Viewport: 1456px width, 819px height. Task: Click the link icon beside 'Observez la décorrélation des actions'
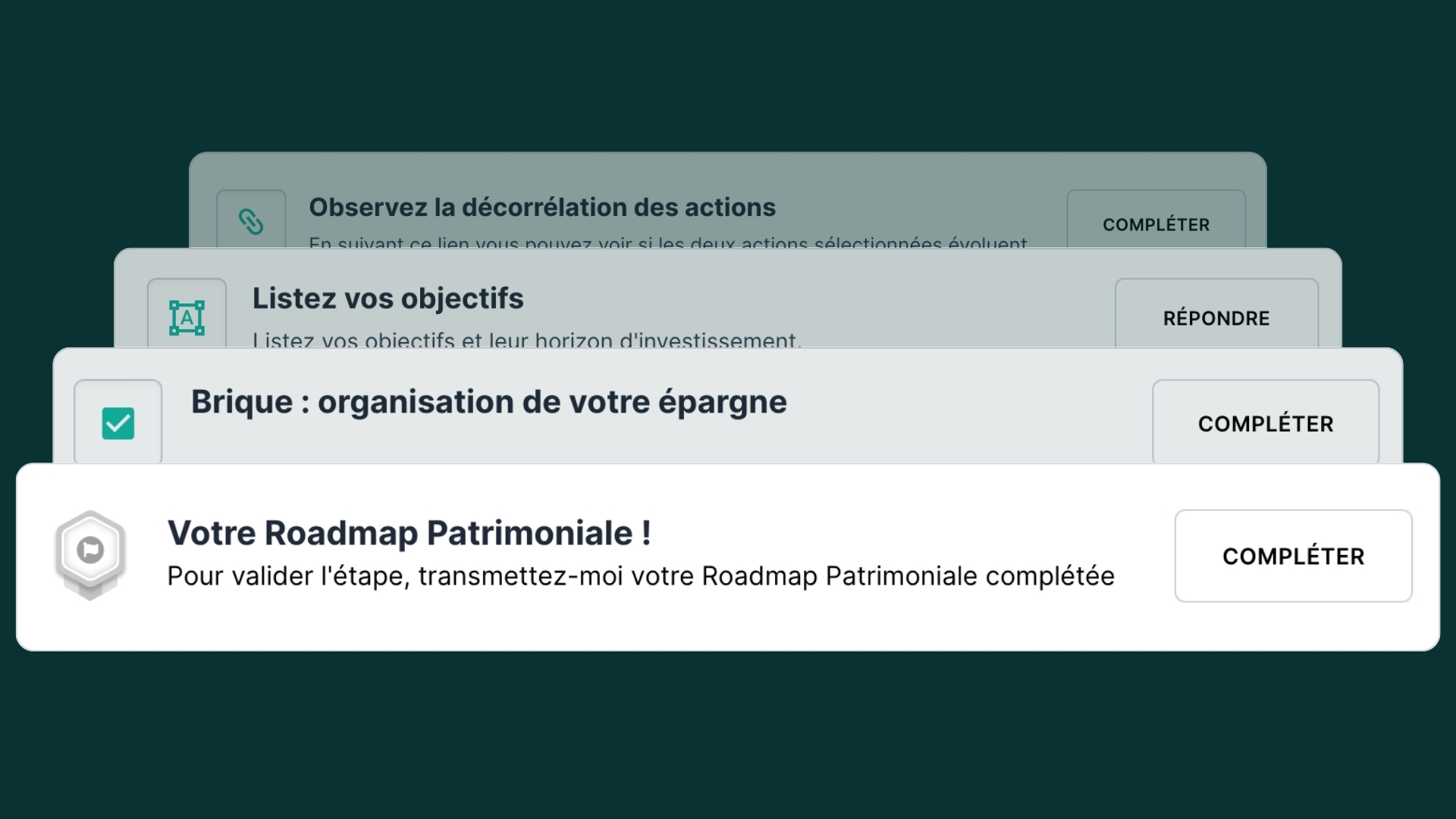coord(251,222)
